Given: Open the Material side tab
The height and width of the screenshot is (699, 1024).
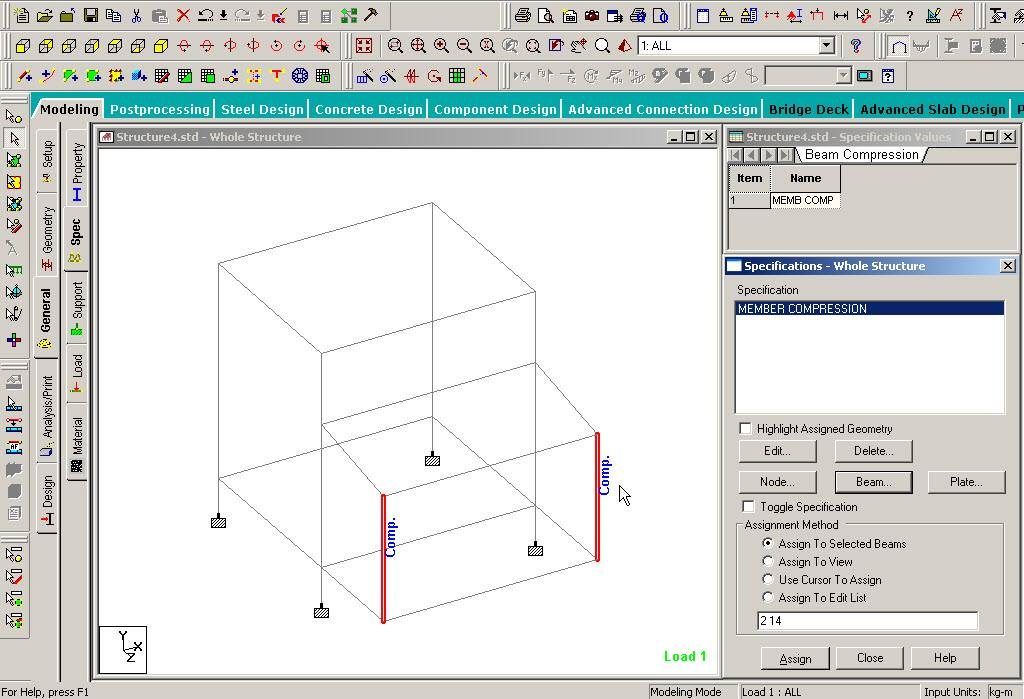Looking at the screenshot, I should (x=77, y=442).
